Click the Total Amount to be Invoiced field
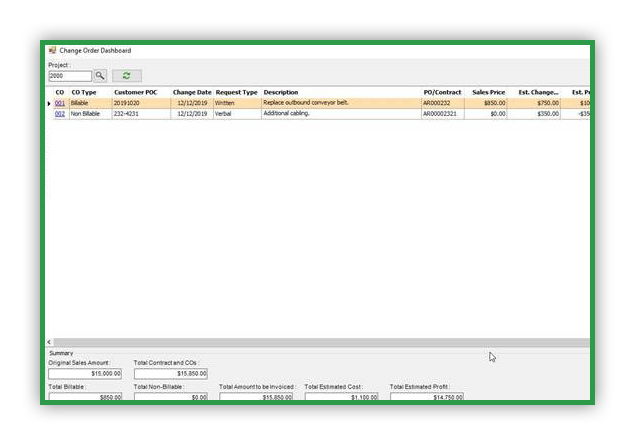This screenshot has width=635, height=445. (x=256, y=396)
